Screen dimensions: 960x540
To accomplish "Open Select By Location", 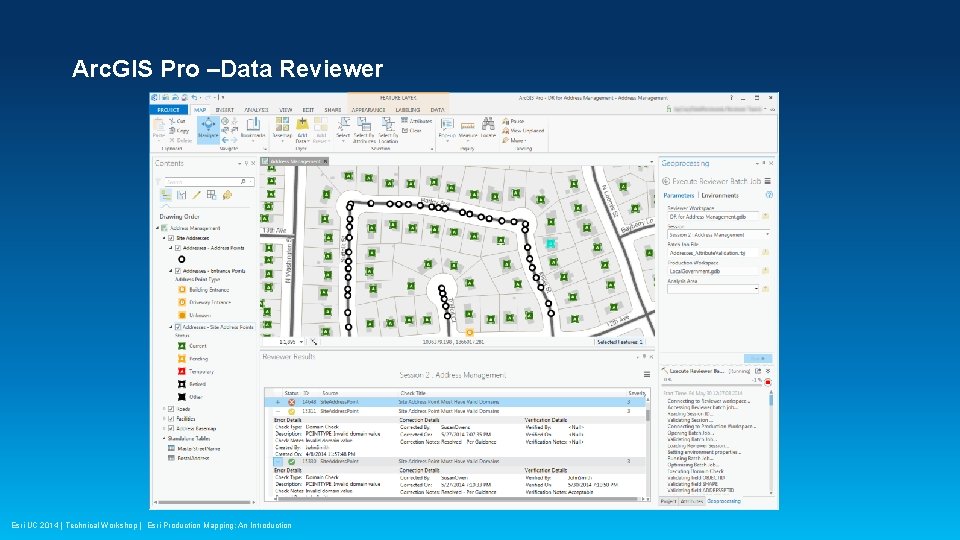I will tap(388, 130).
